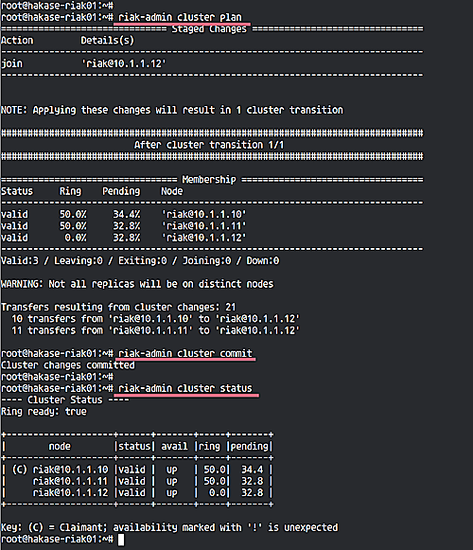The width and height of the screenshot is (473, 550).
Task: Click 'riak@10.1.1.11' in the status table
Action: pos(71,481)
